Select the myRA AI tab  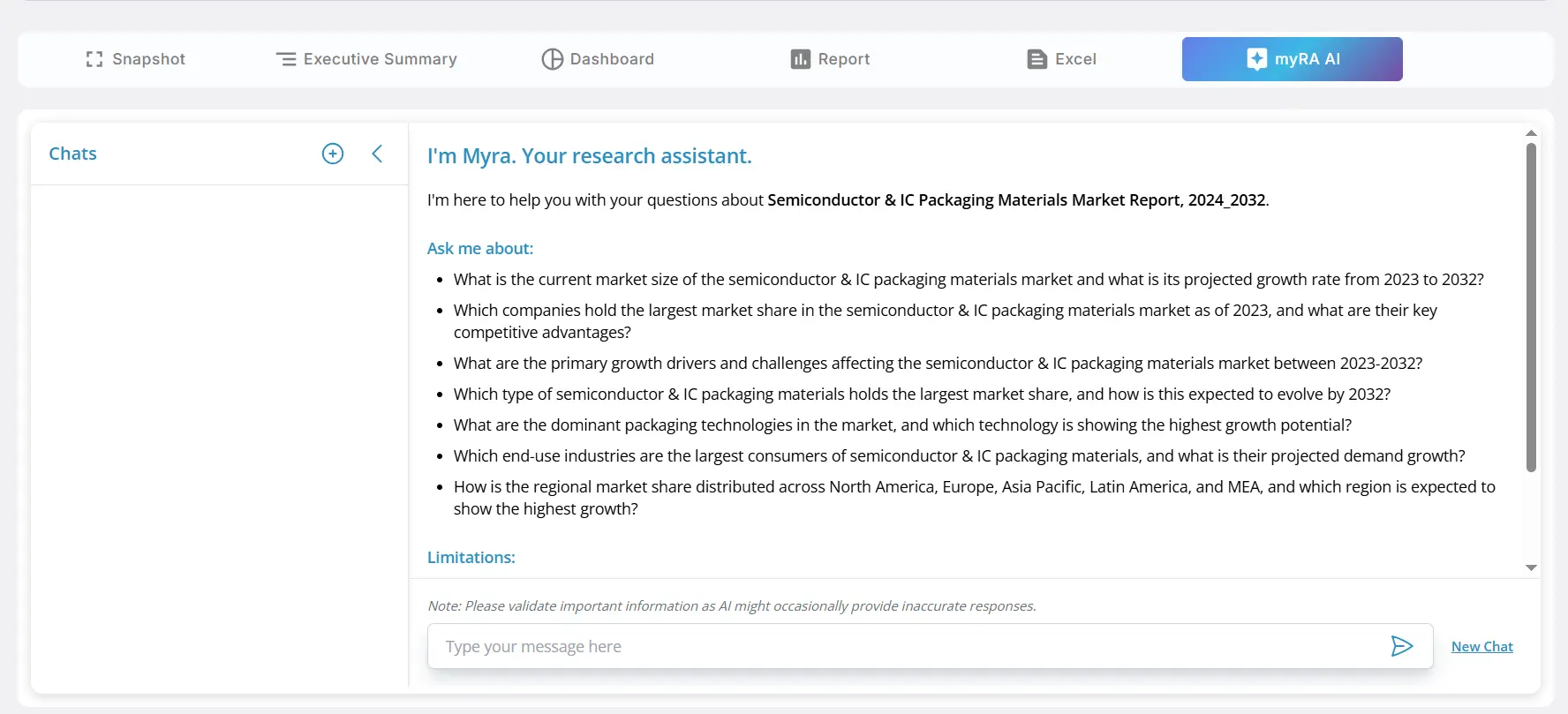coord(1292,59)
